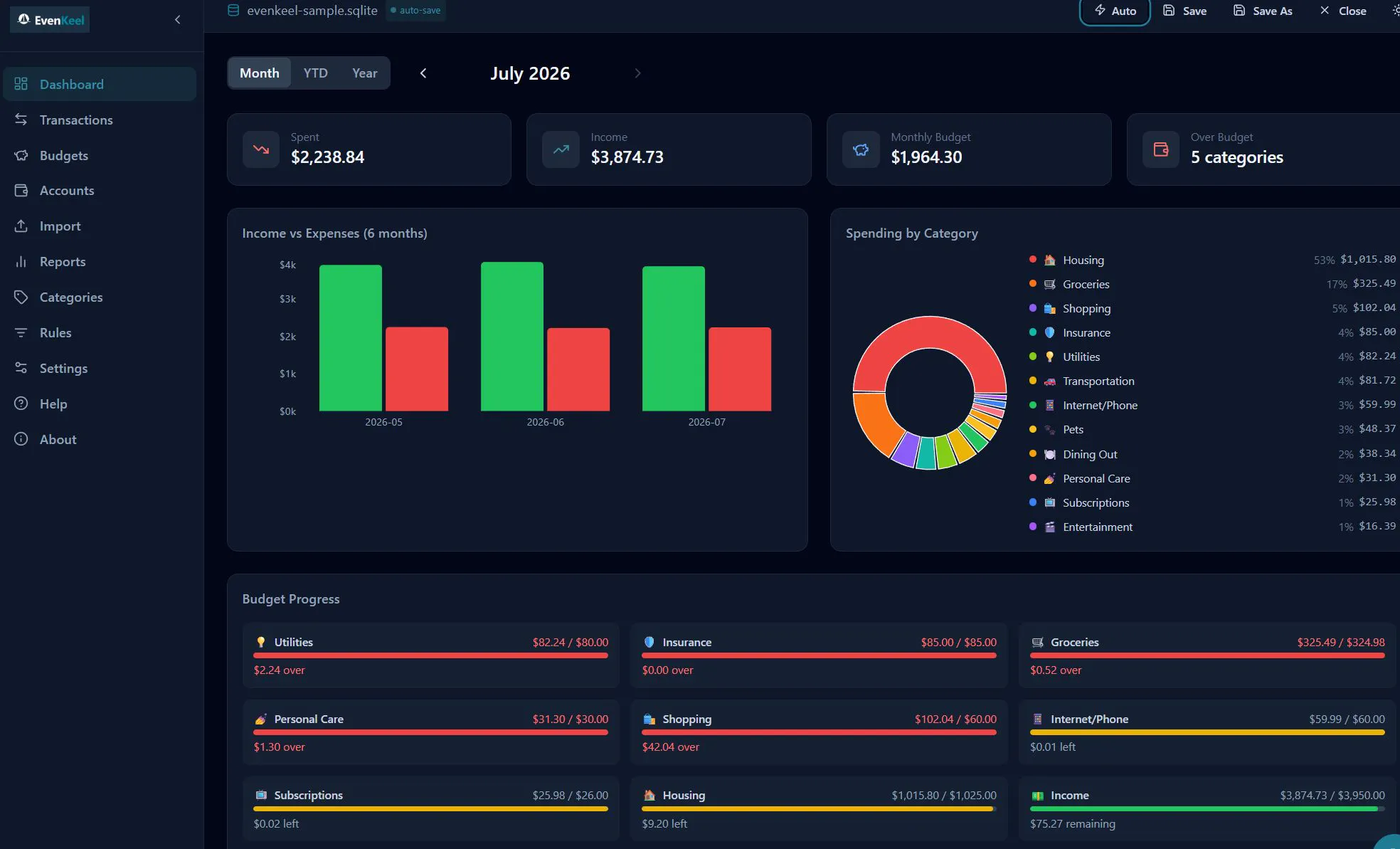Click the Shopping $42.04 over label

[x=670, y=747]
